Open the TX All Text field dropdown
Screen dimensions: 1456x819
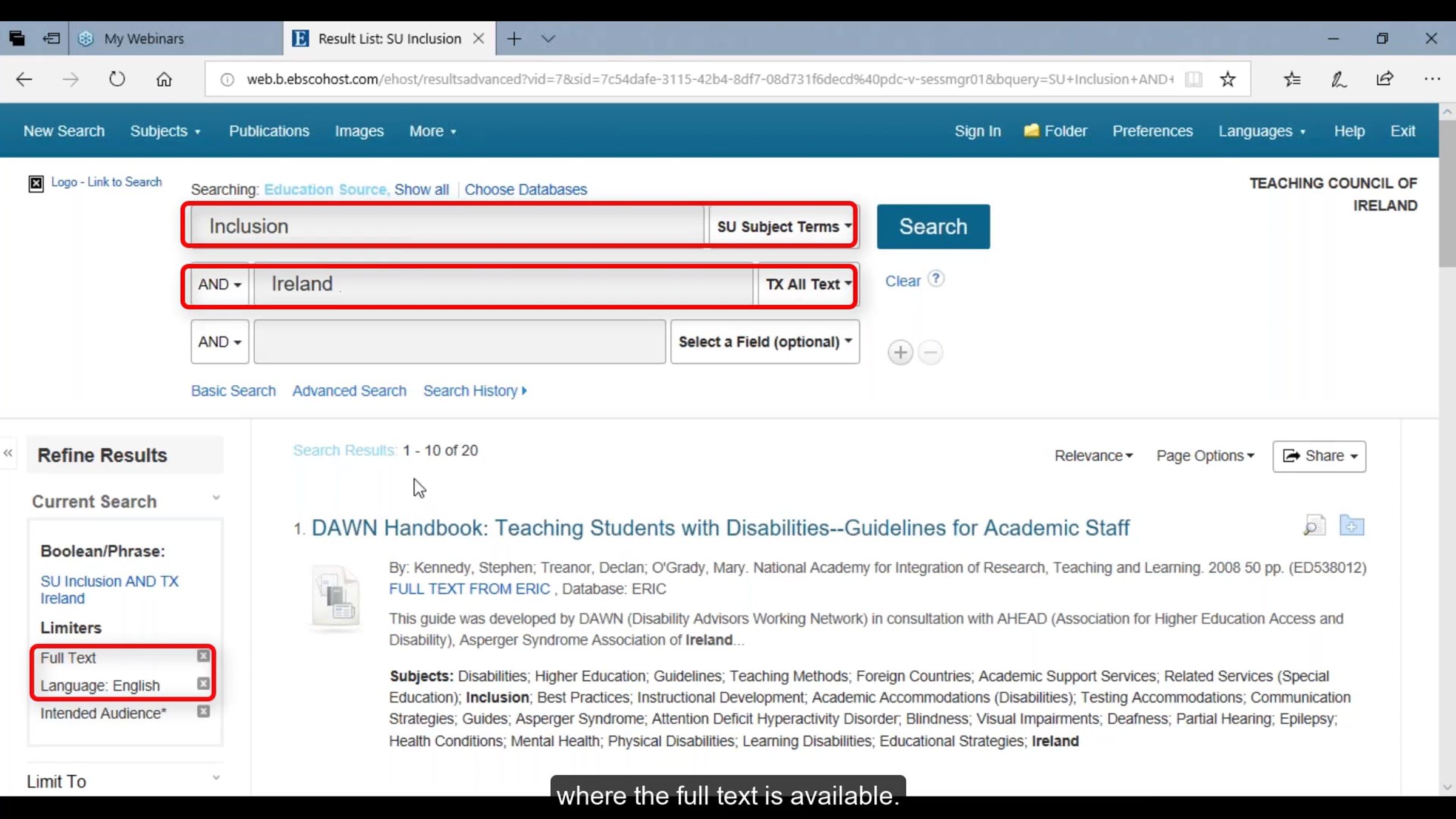coord(807,284)
